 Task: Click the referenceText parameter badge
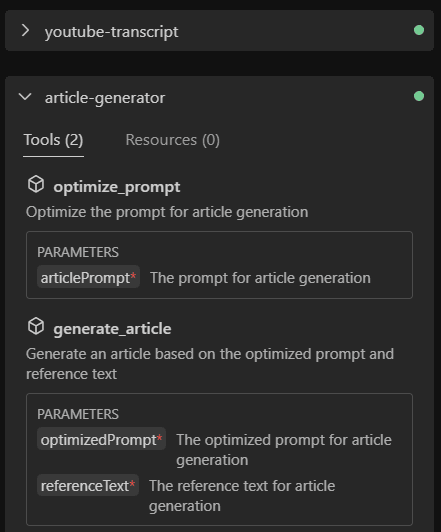tap(88, 485)
